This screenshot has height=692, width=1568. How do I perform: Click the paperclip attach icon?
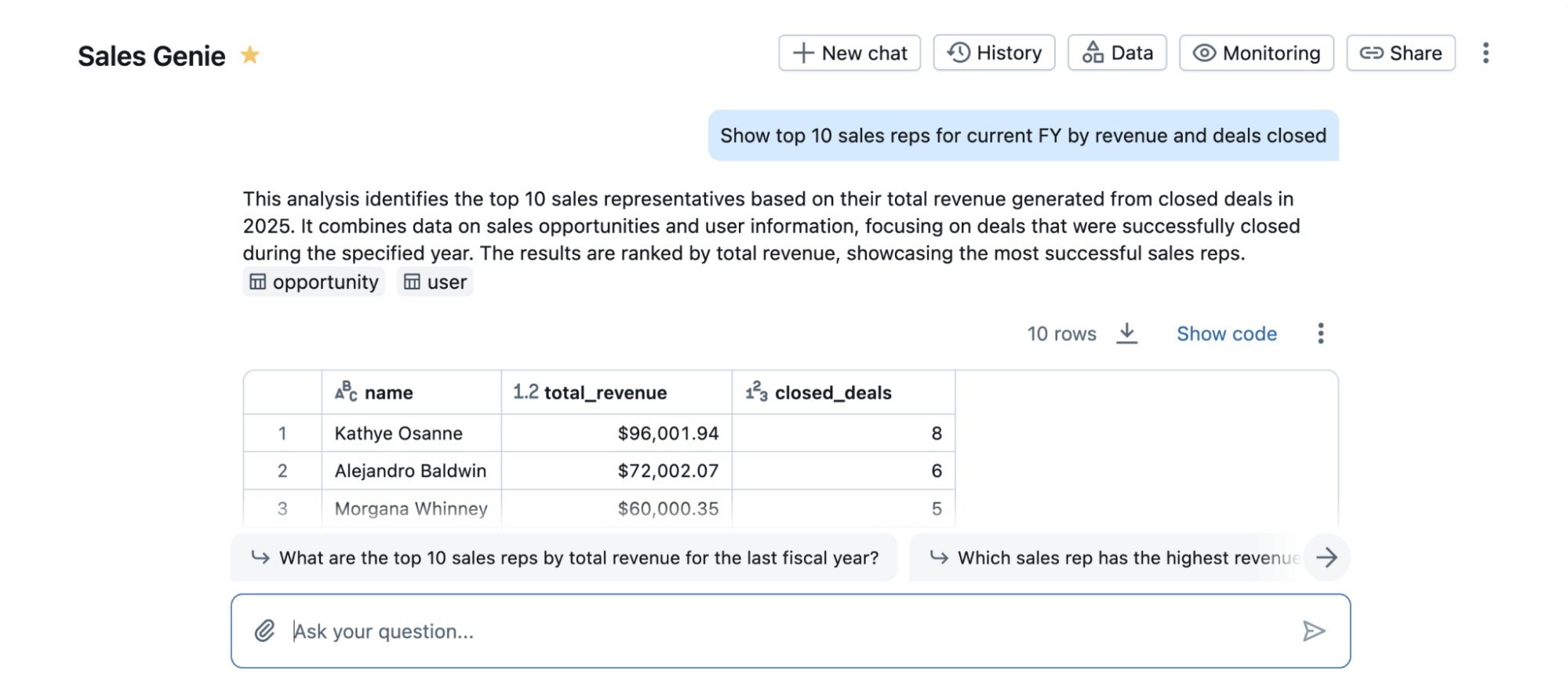click(264, 631)
